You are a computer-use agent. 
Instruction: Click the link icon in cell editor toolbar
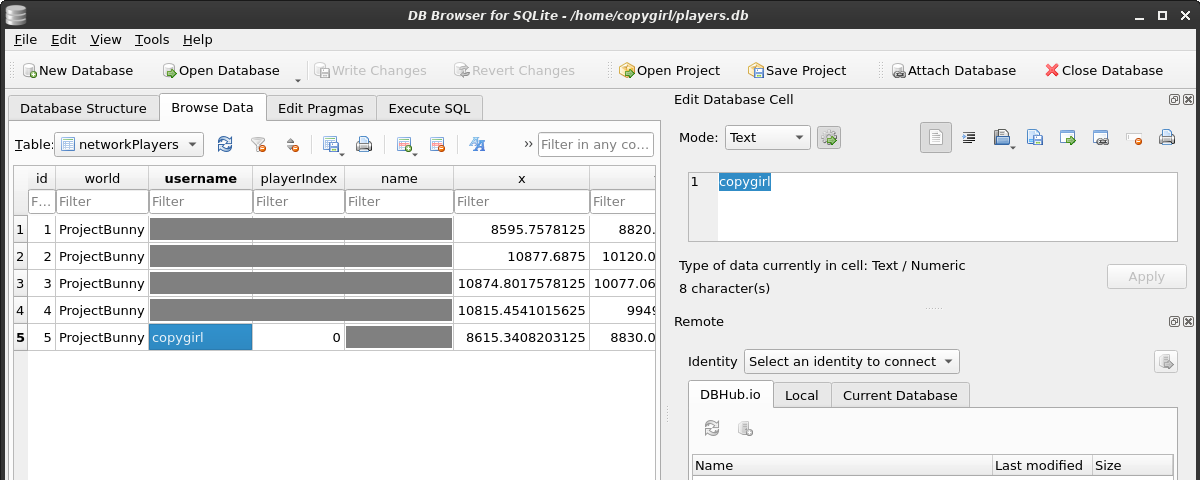(x=1101, y=138)
